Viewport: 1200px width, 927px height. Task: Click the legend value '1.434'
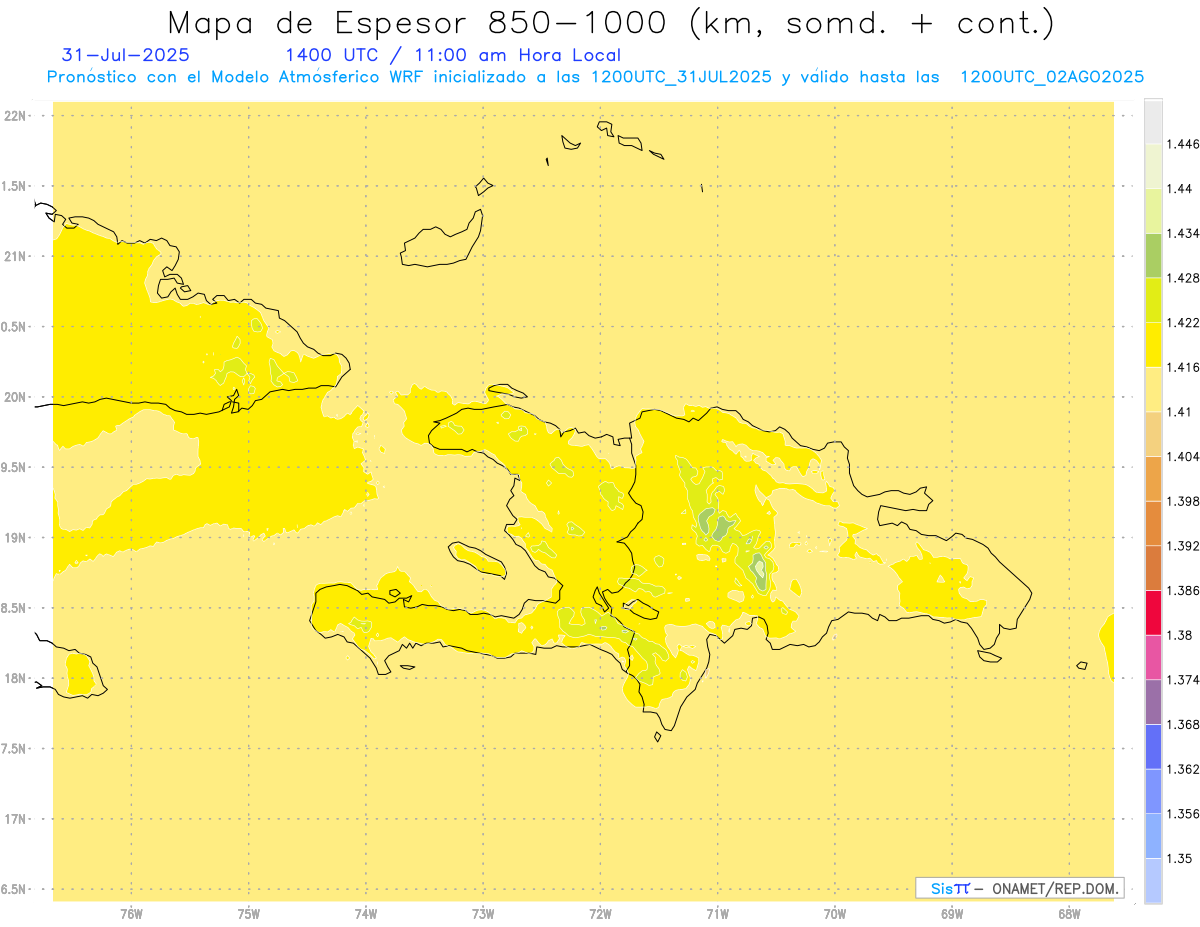click(1183, 233)
